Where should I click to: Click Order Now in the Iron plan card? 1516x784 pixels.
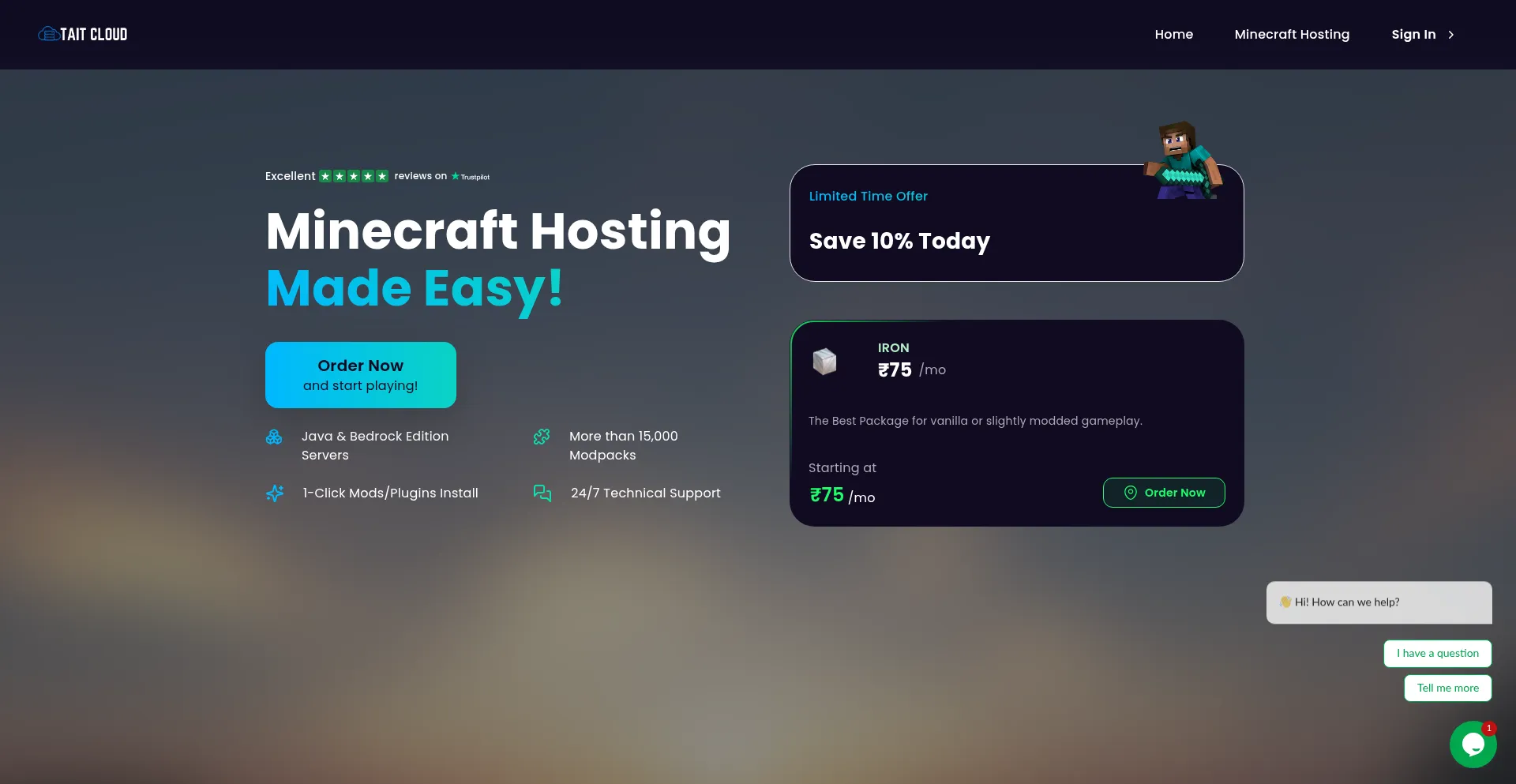pos(1163,493)
